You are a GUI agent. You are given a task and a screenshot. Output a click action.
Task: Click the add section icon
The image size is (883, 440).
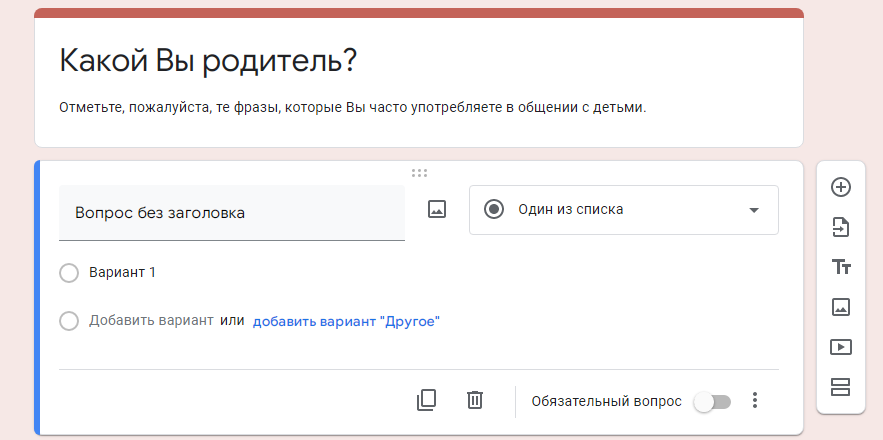(841, 387)
